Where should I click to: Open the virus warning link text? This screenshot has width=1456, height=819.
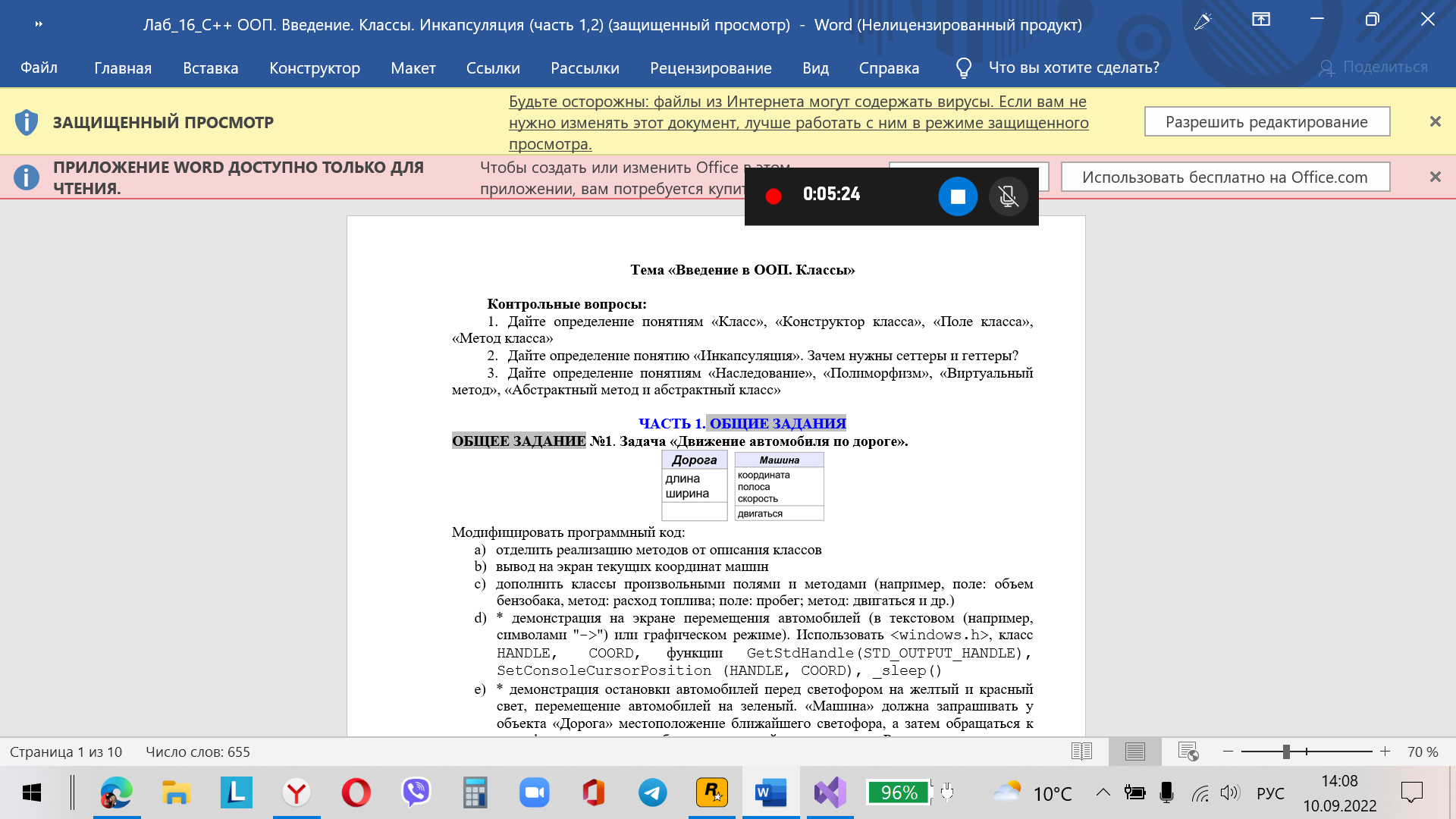(x=799, y=123)
